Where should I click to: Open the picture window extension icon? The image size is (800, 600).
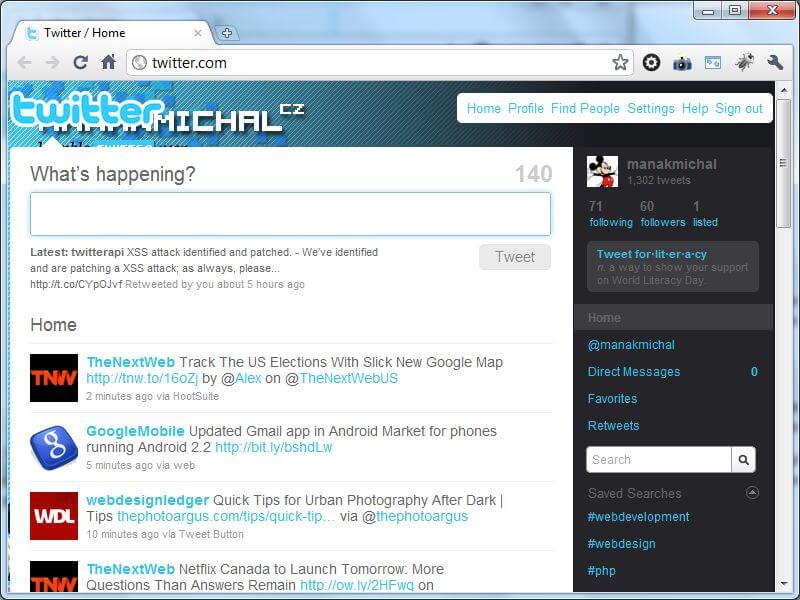(x=713, y=63)
